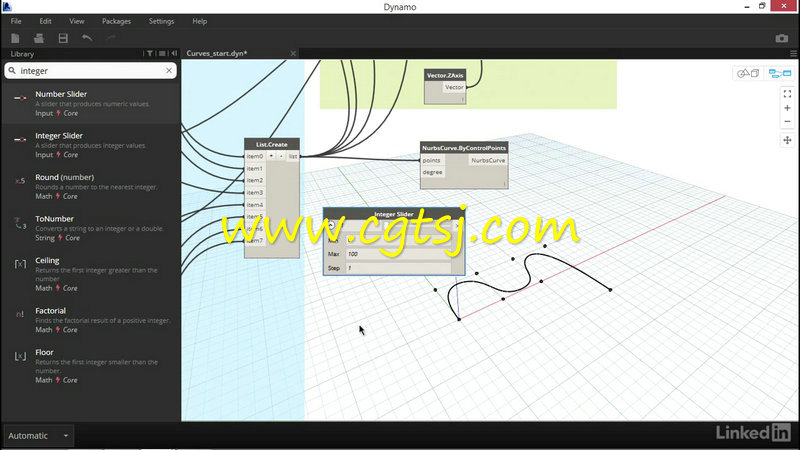
Task: Switch to graph node view
Action: coord(780,73)
